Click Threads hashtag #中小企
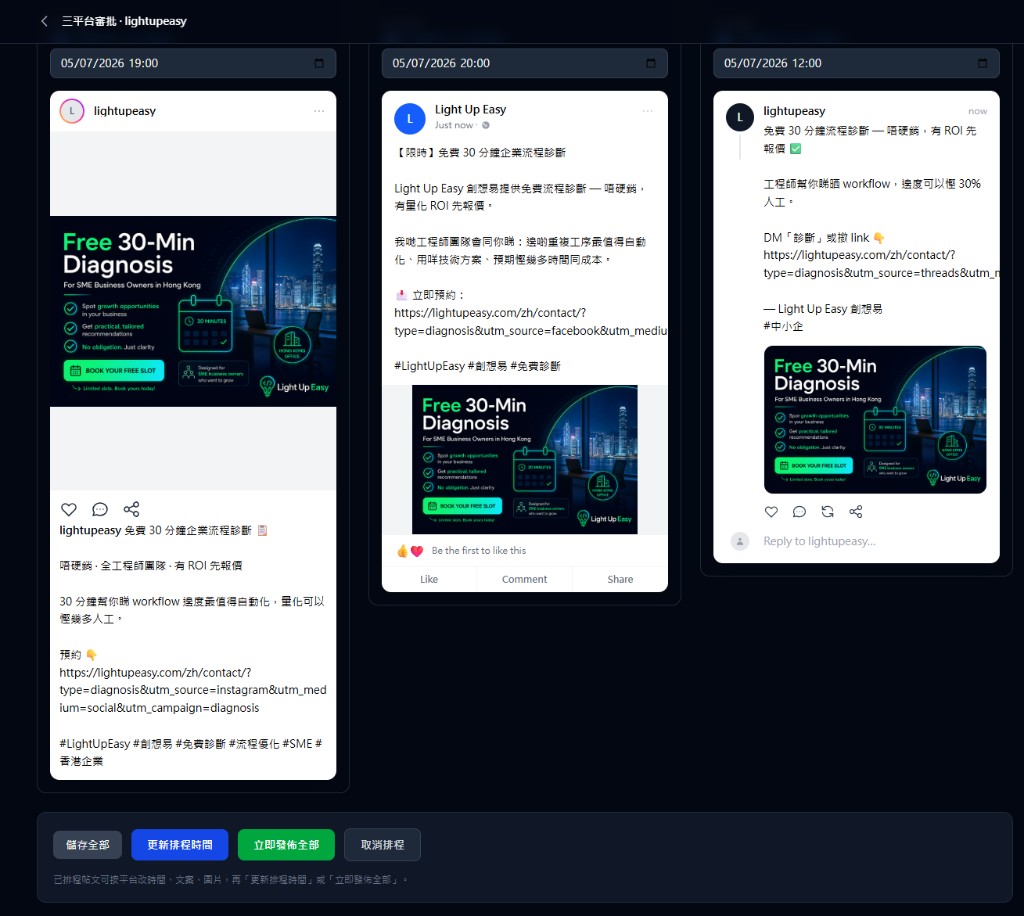This screenshot has height=916, width=1024. pyautogui.click(x=783, y=326)
